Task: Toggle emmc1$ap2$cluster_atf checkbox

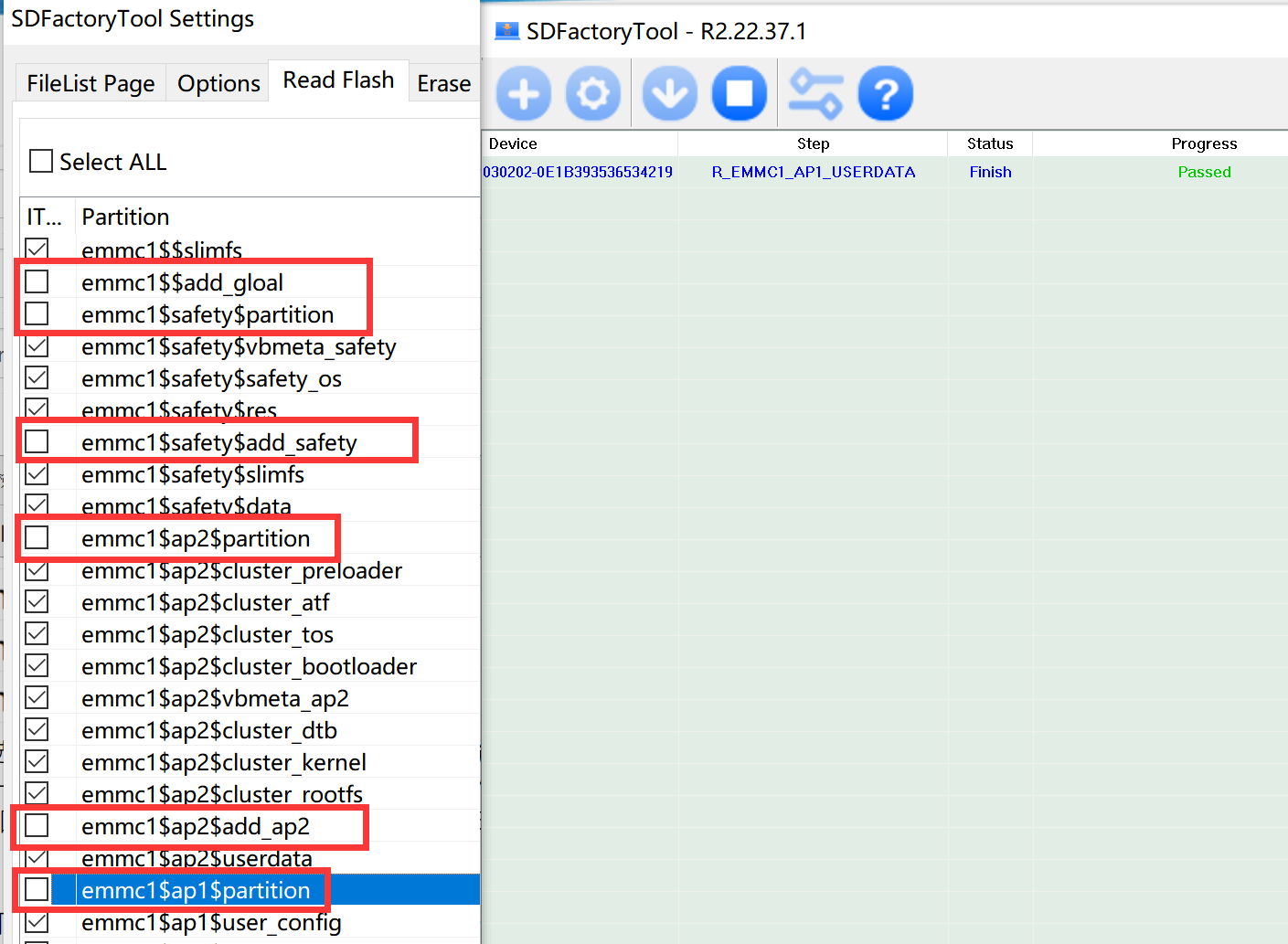Action: click(37, 601)
